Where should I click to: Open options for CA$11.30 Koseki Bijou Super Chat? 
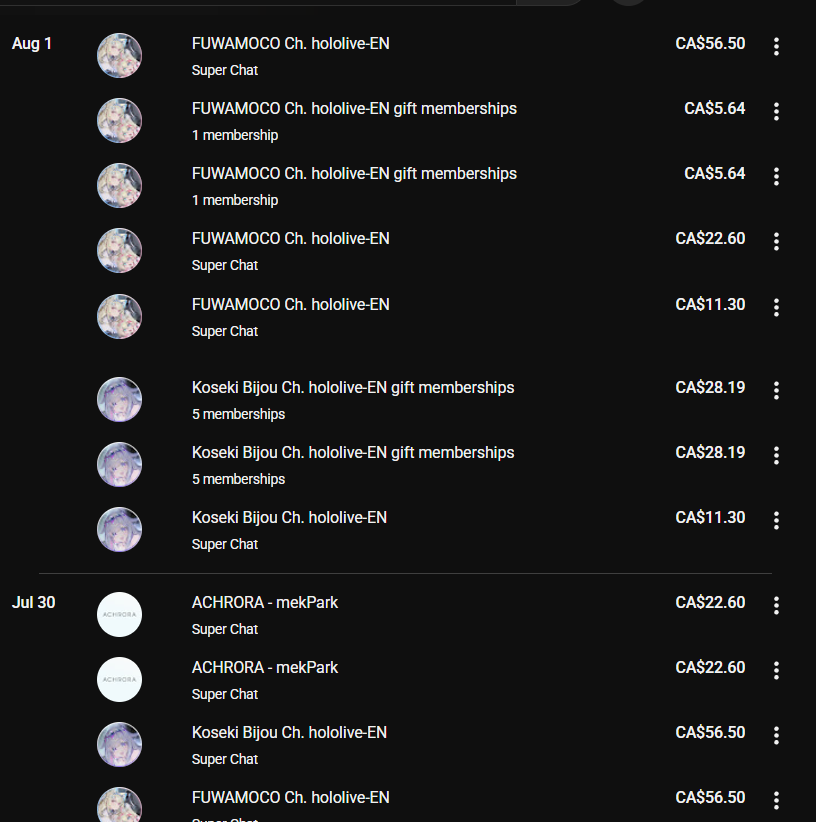(x=776, y=520)
